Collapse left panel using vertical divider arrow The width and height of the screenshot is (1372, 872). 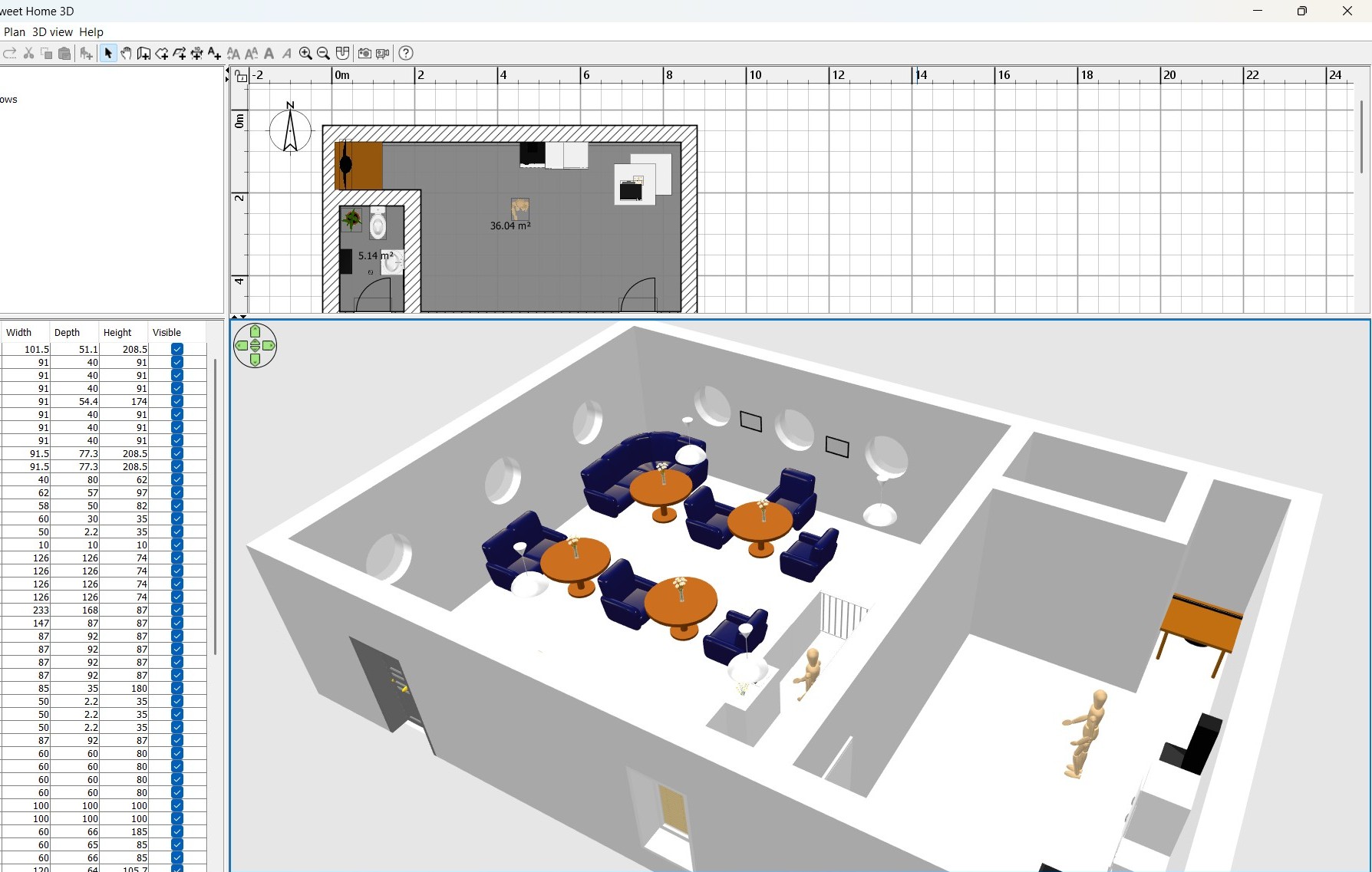point(227,71)
